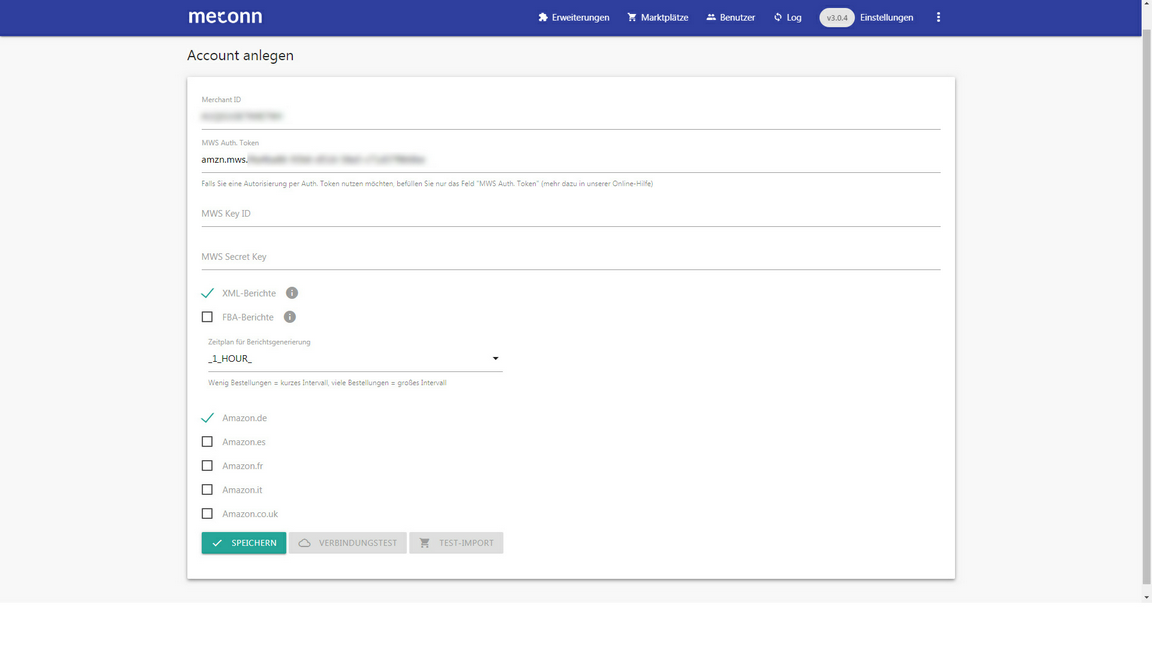This screenshot has width=1152, height=648.
Task: Uncheck XML-Berichte checkbox
Action: point(207,293)
